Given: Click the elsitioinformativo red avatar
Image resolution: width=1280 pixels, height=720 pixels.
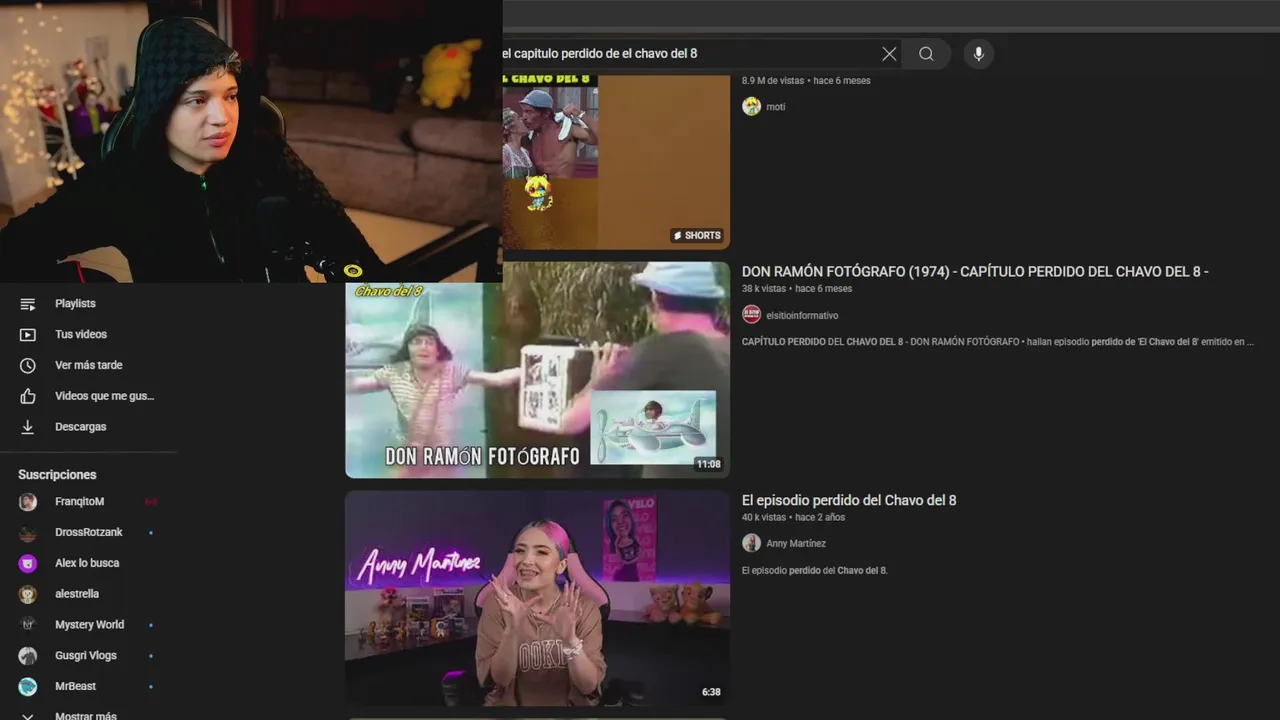Looking at the screenshot, I should point(751,315).
